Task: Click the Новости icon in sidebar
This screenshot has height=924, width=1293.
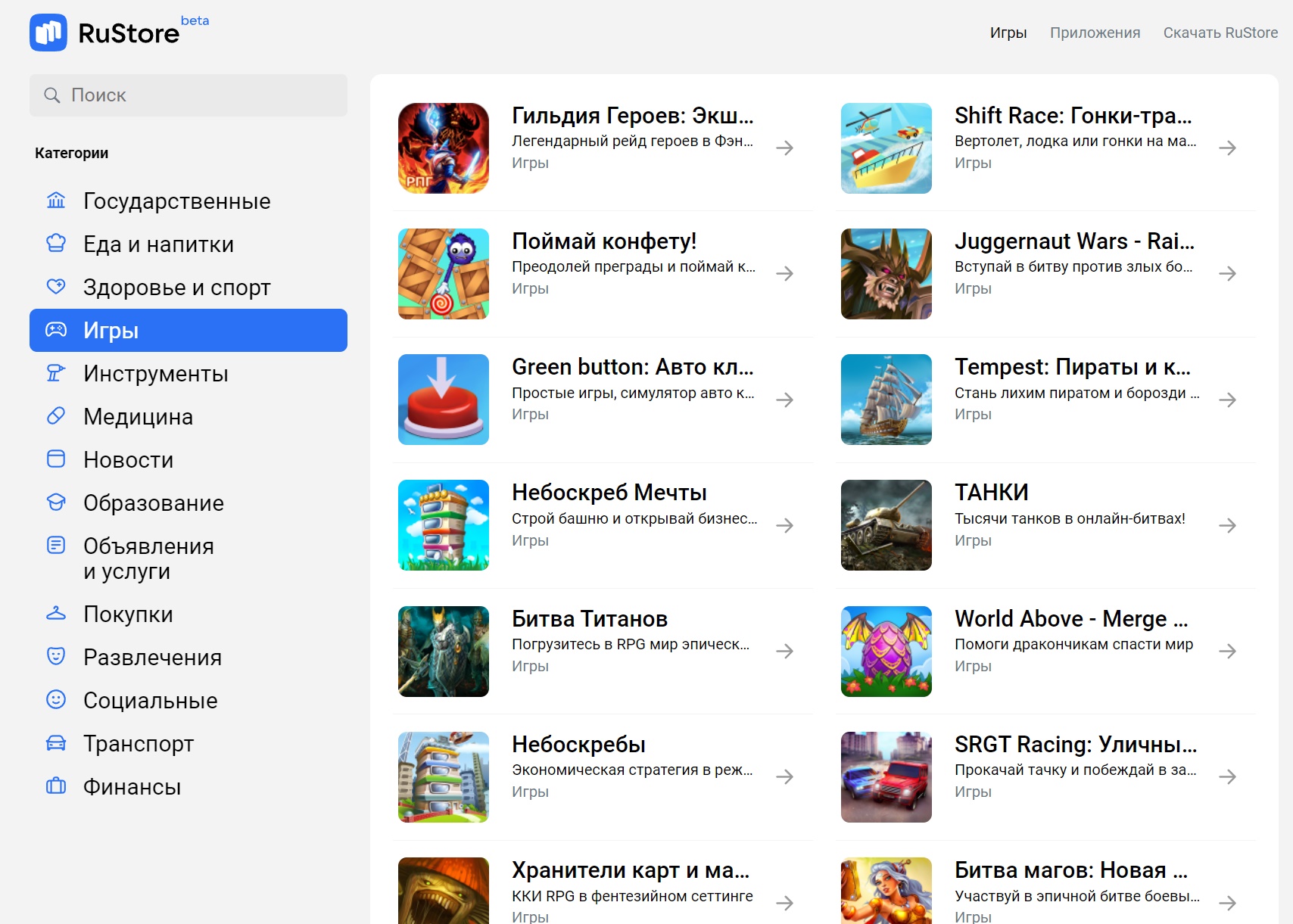Action: (56, 459)
